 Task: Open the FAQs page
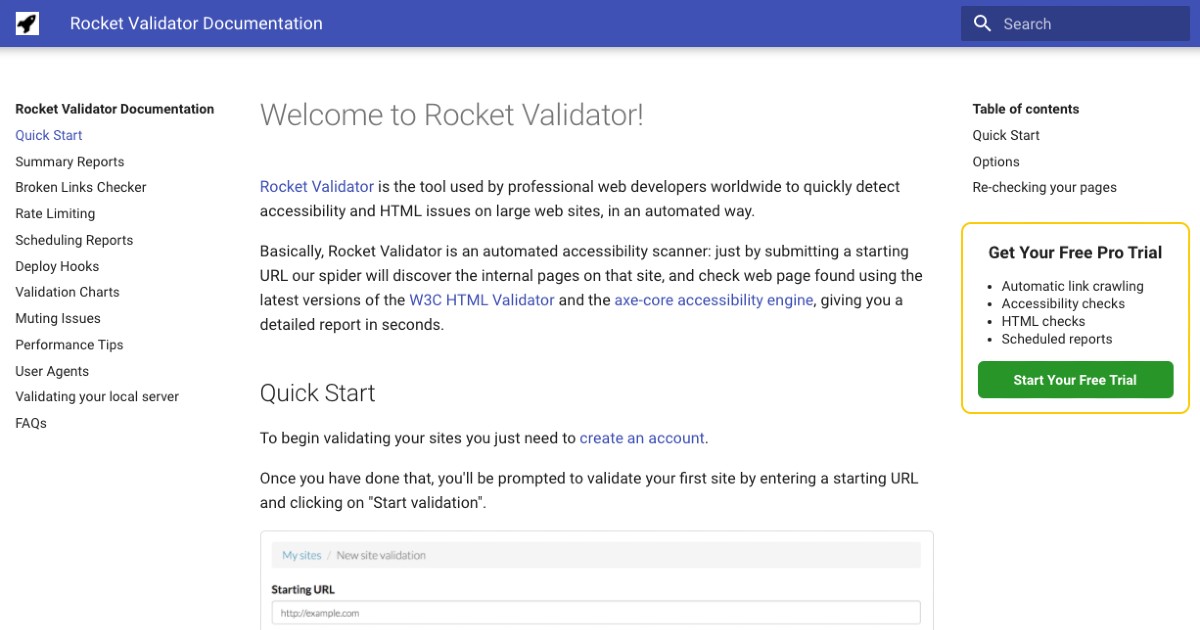(x=31, y=422)
